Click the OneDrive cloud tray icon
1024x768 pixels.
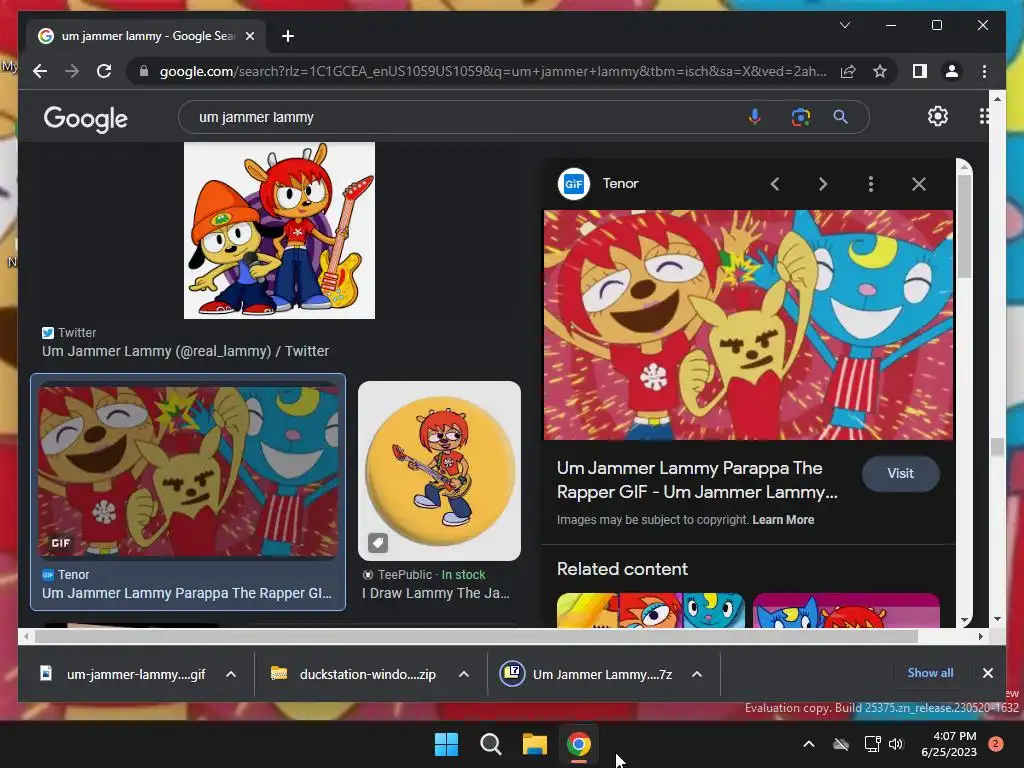coord(841,743)
